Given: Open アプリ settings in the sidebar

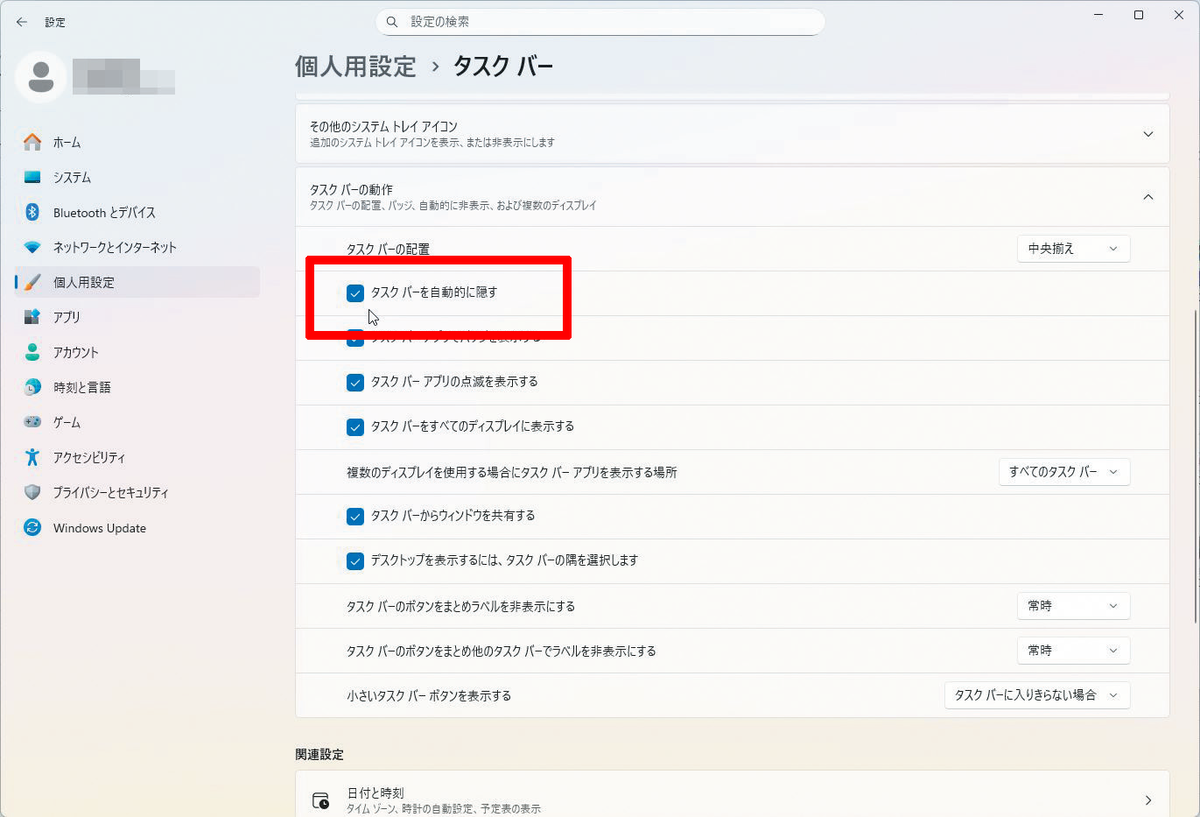Looking at the screenshot, I should coord(137,317).
